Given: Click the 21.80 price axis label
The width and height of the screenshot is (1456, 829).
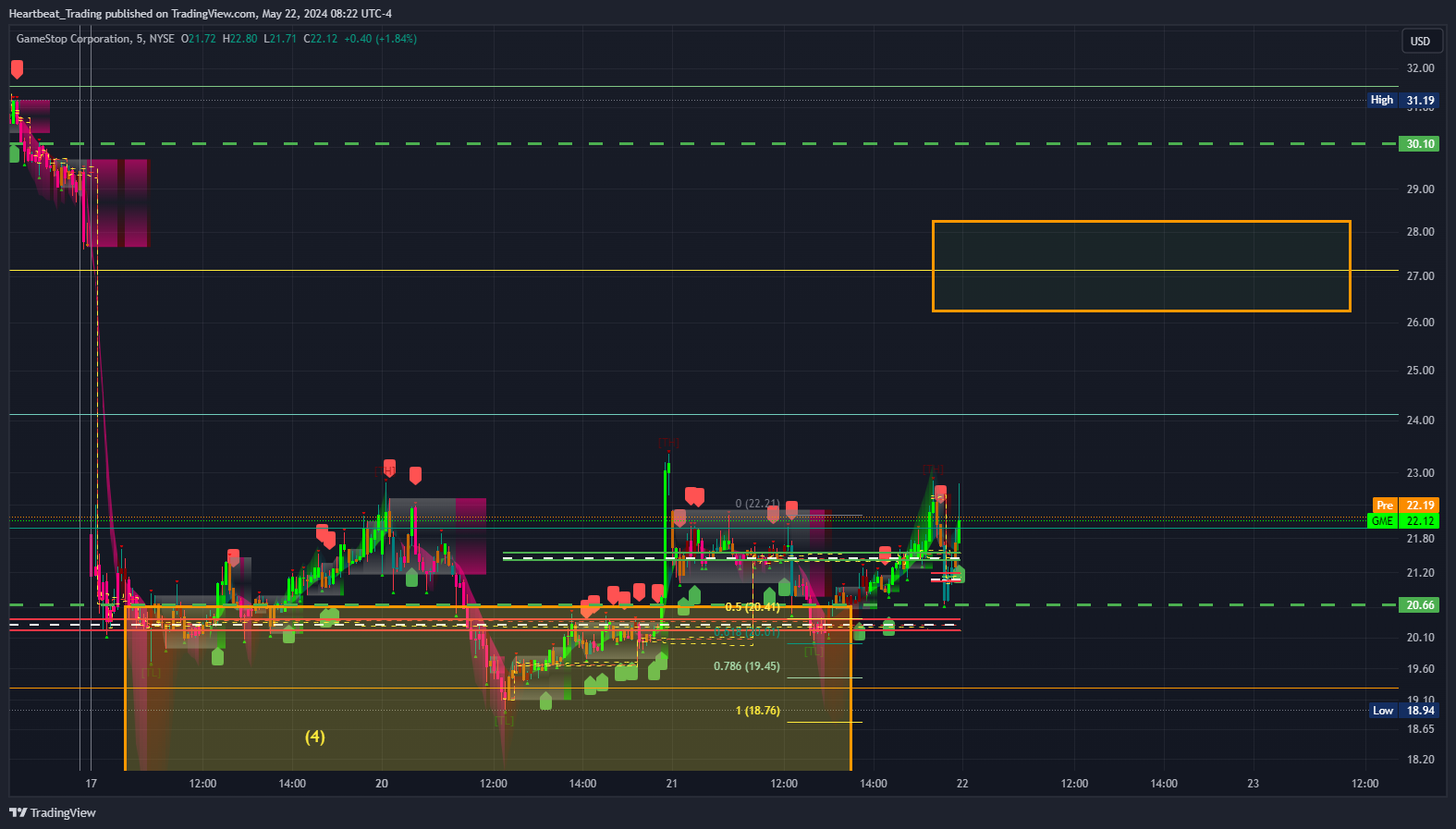Looking at the screenshot, I should point(1420,539).
